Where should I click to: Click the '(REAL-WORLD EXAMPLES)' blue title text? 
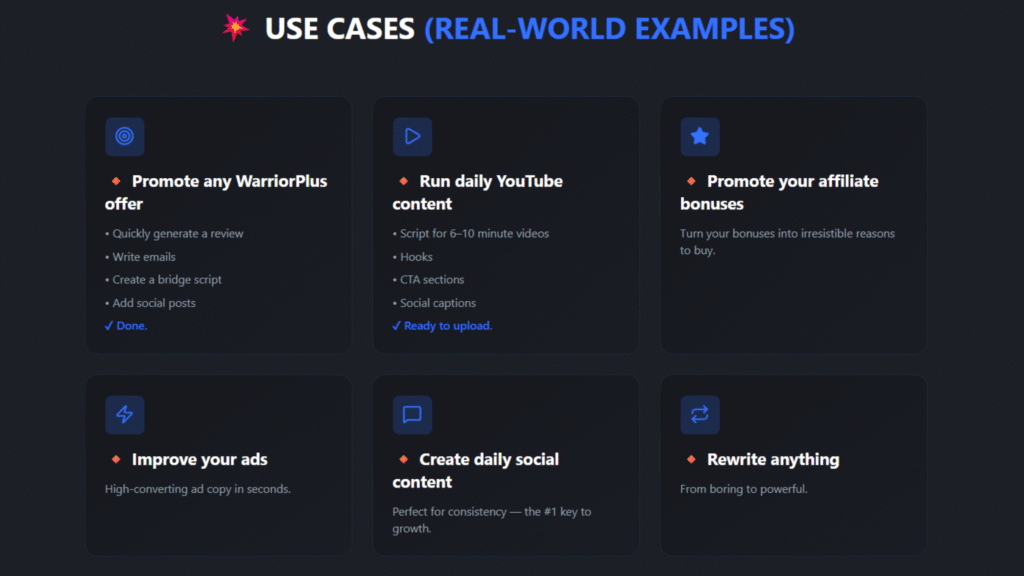[x=609, y=29]
